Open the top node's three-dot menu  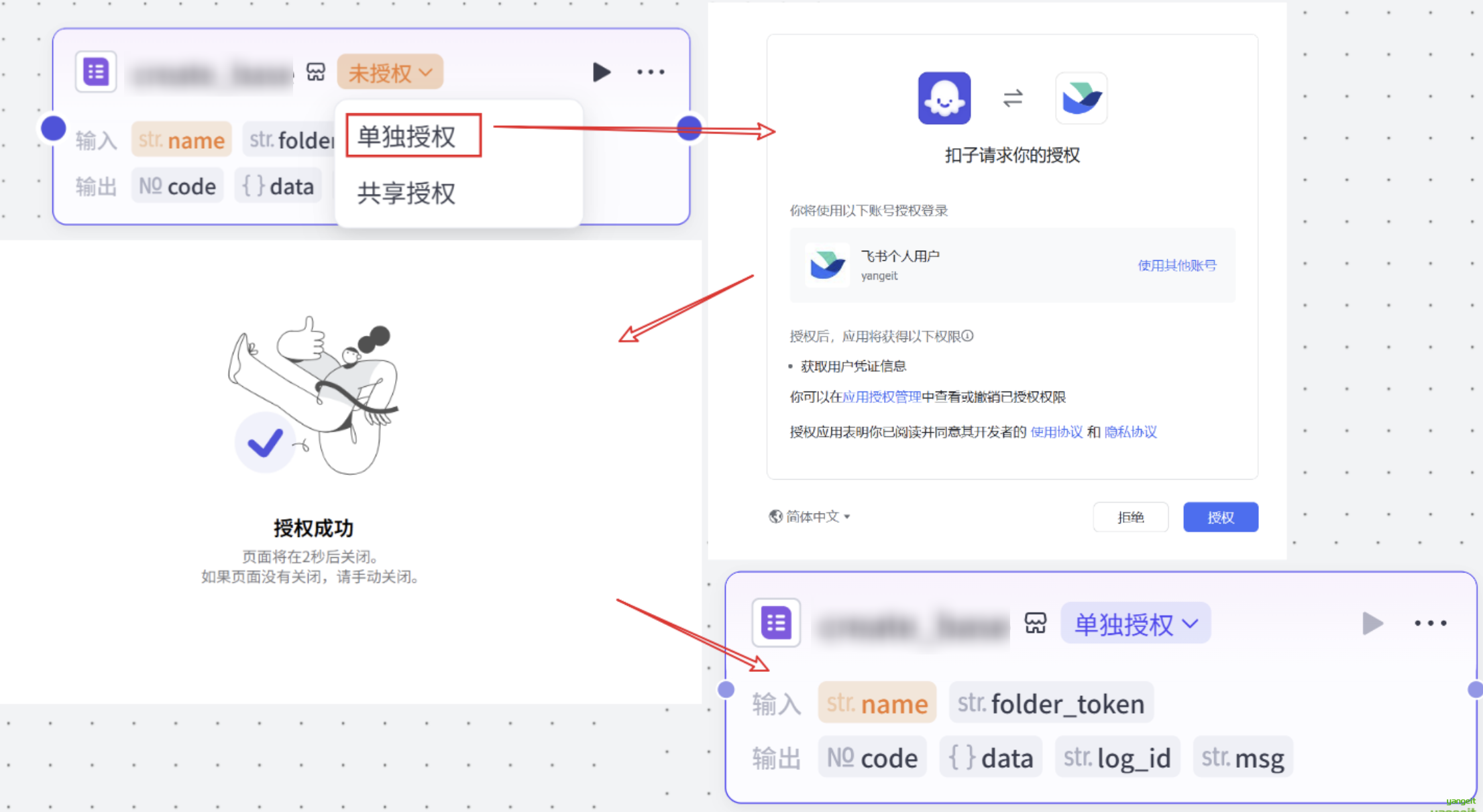[650, 72]
